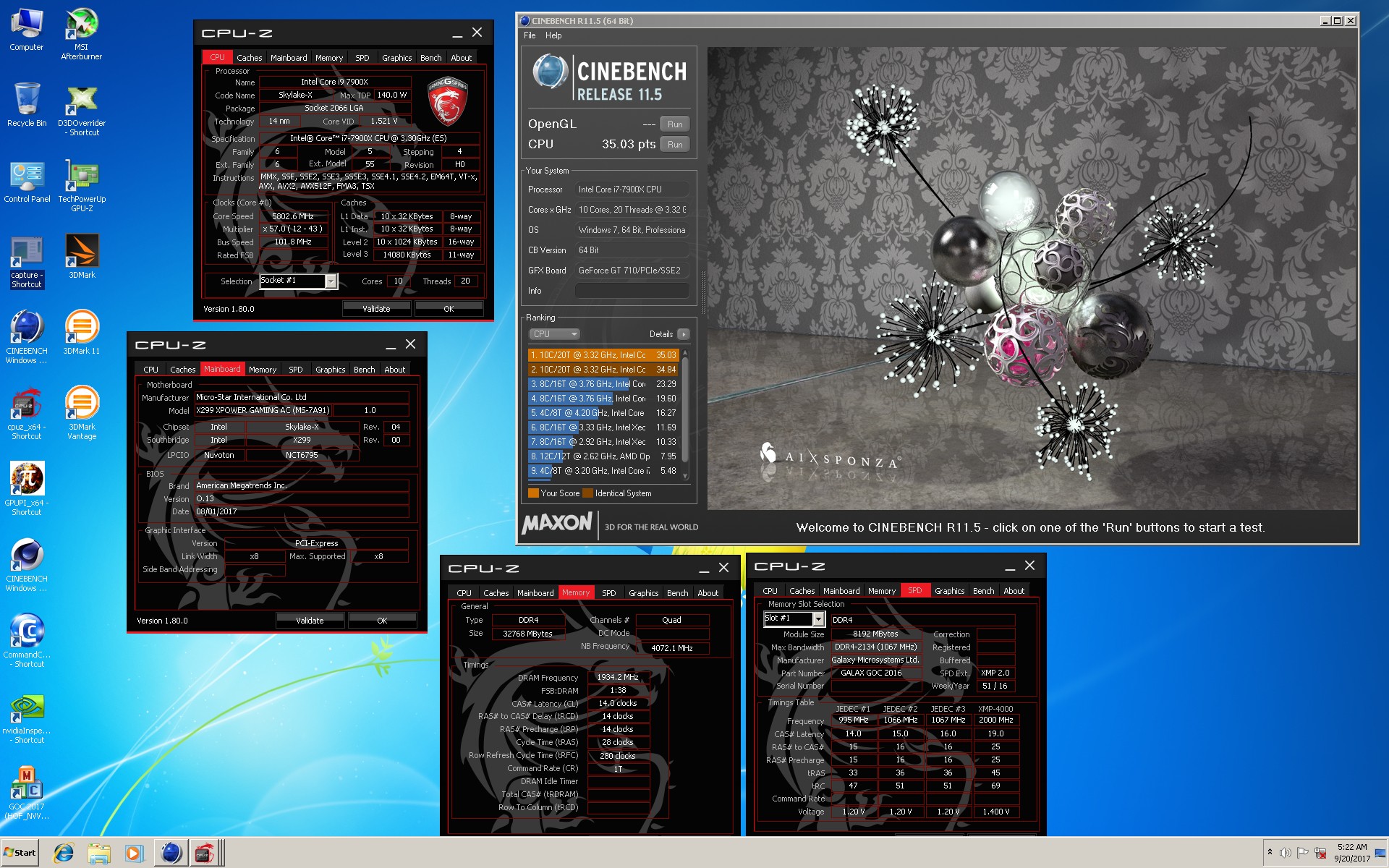Click the Start button
1389x868 pixels.
(x=20, y=853)
